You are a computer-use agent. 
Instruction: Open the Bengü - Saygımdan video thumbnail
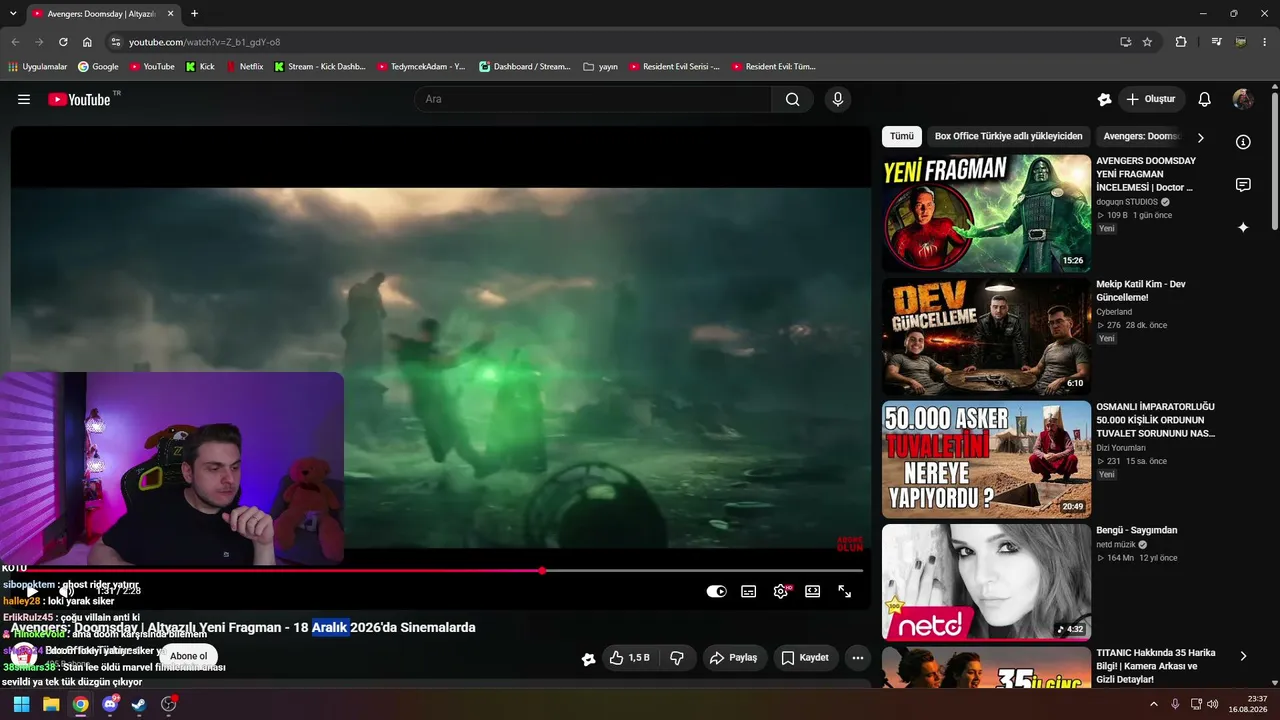point(986,582)
